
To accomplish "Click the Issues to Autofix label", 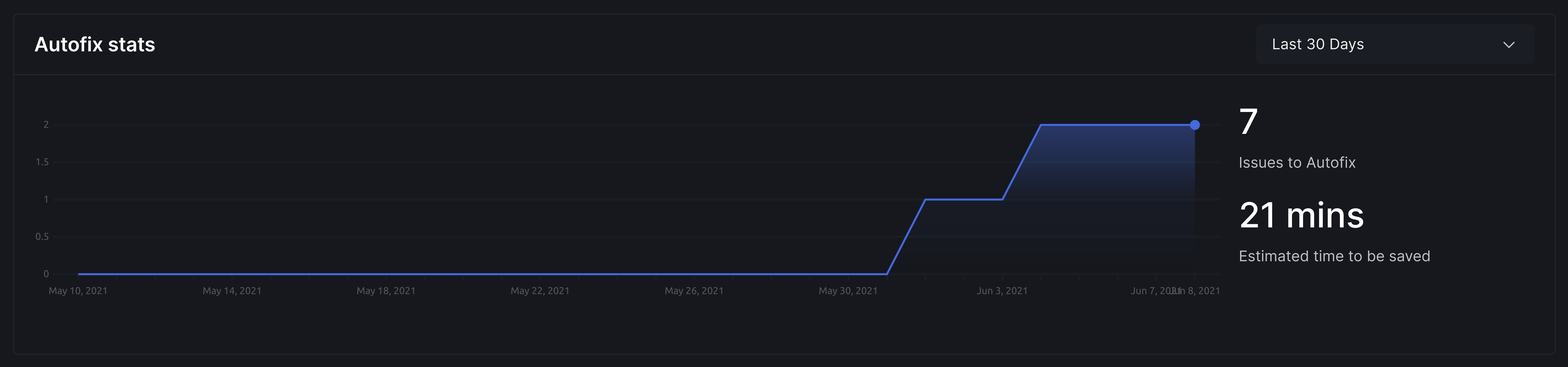I will [x=1297, y=162].
